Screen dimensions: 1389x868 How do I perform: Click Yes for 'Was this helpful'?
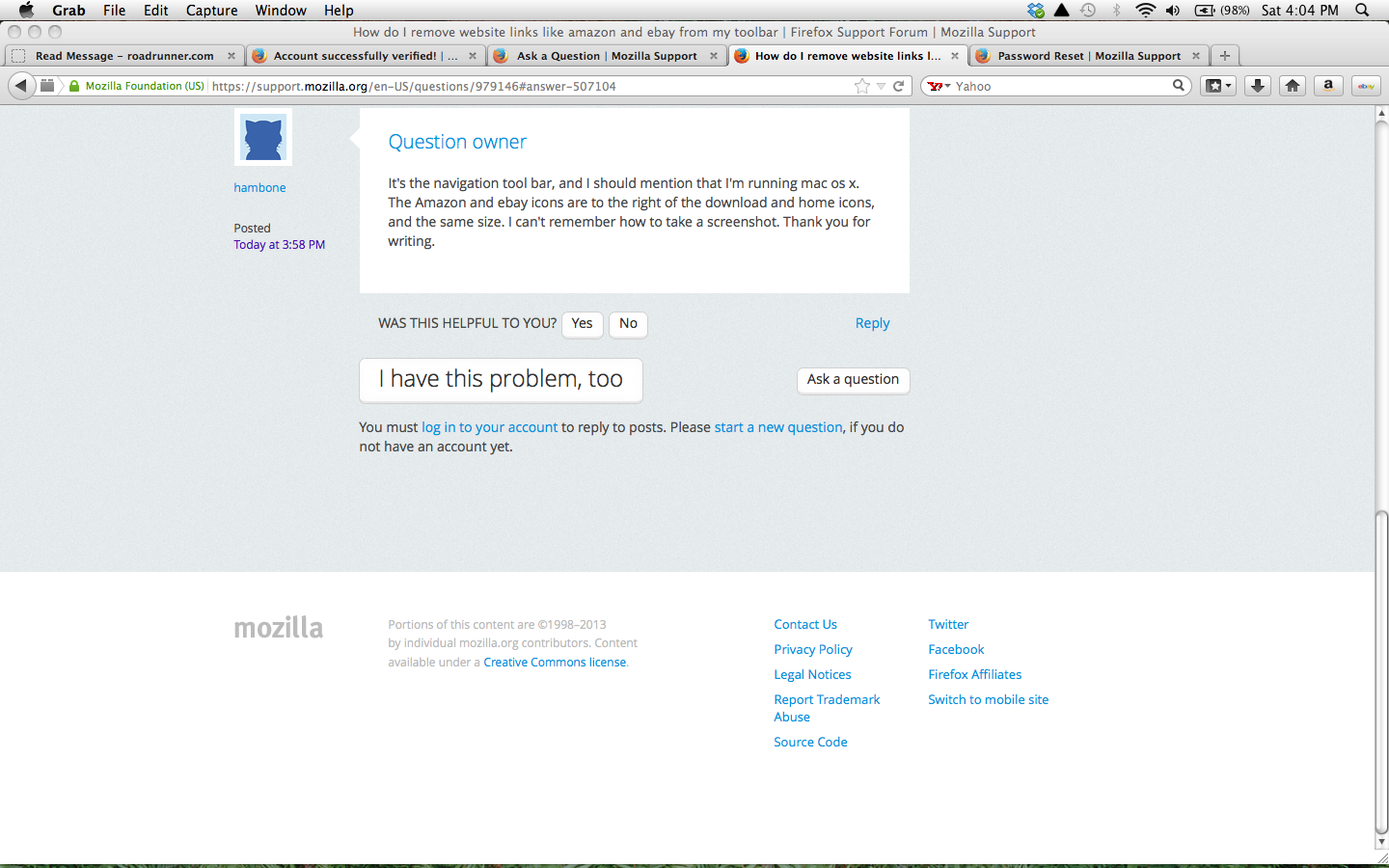(582, 325)
